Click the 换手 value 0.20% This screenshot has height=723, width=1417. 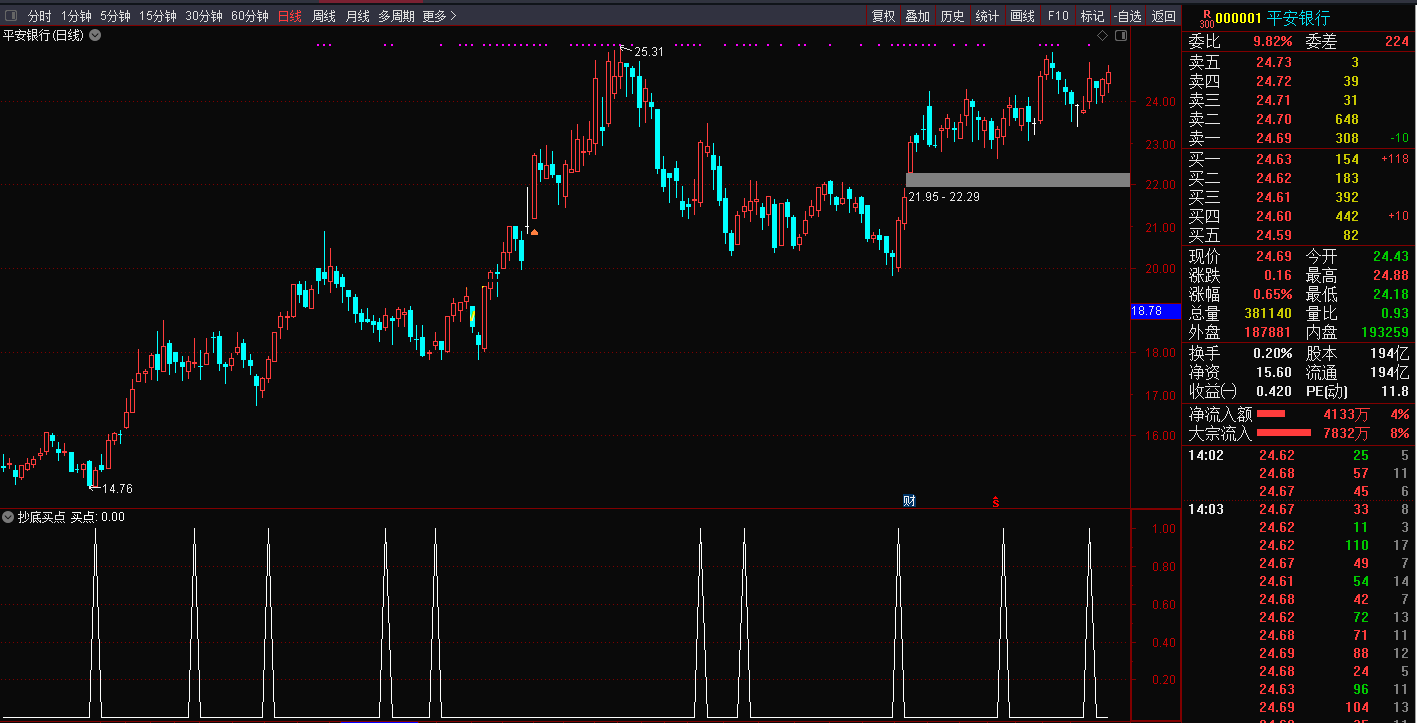coord(1272,353)
